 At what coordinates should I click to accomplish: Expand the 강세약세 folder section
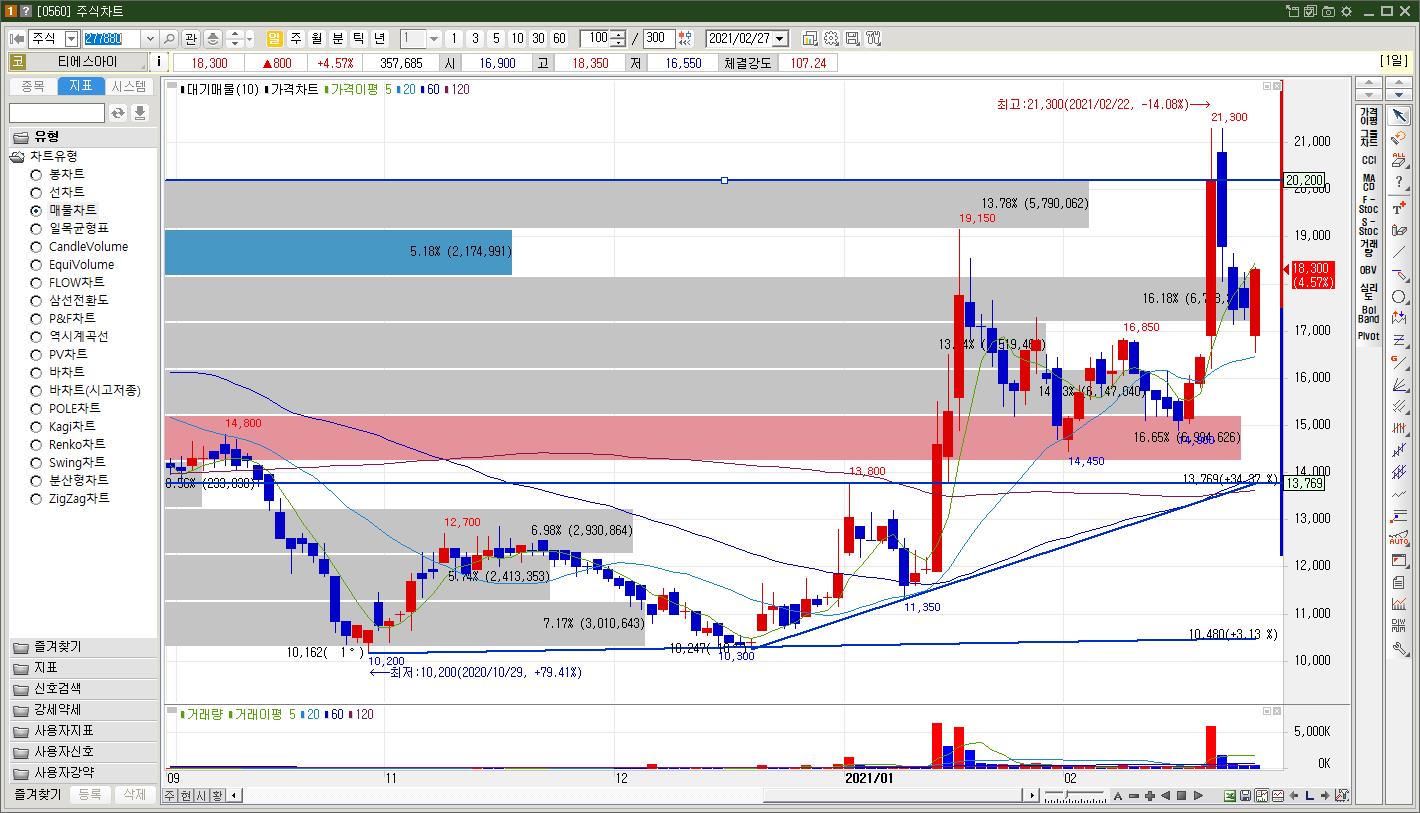[83, 709]
